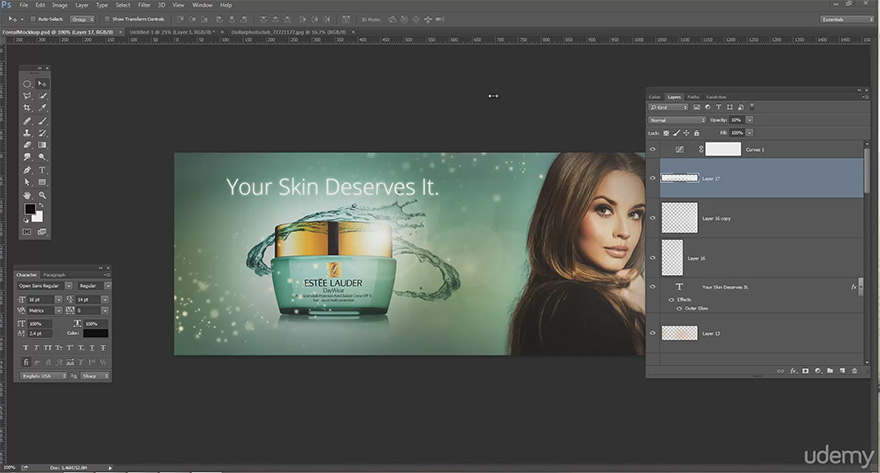The height and width of the screenshot is (473, 880).
Task: Toggle Effects visibility eye
Action: point(671,300)
